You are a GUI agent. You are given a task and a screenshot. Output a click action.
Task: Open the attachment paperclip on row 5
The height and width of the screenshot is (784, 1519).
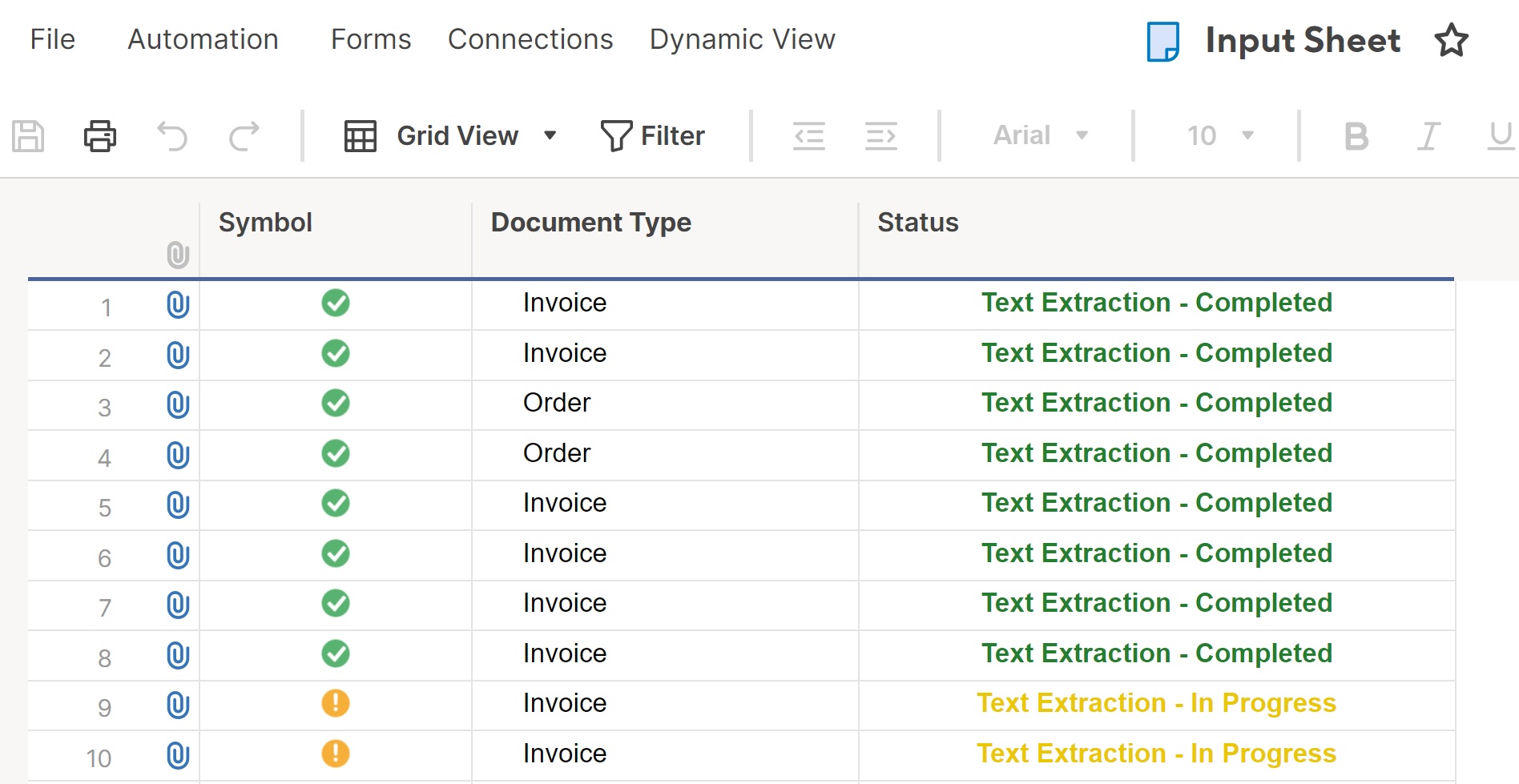coord(178,505)
